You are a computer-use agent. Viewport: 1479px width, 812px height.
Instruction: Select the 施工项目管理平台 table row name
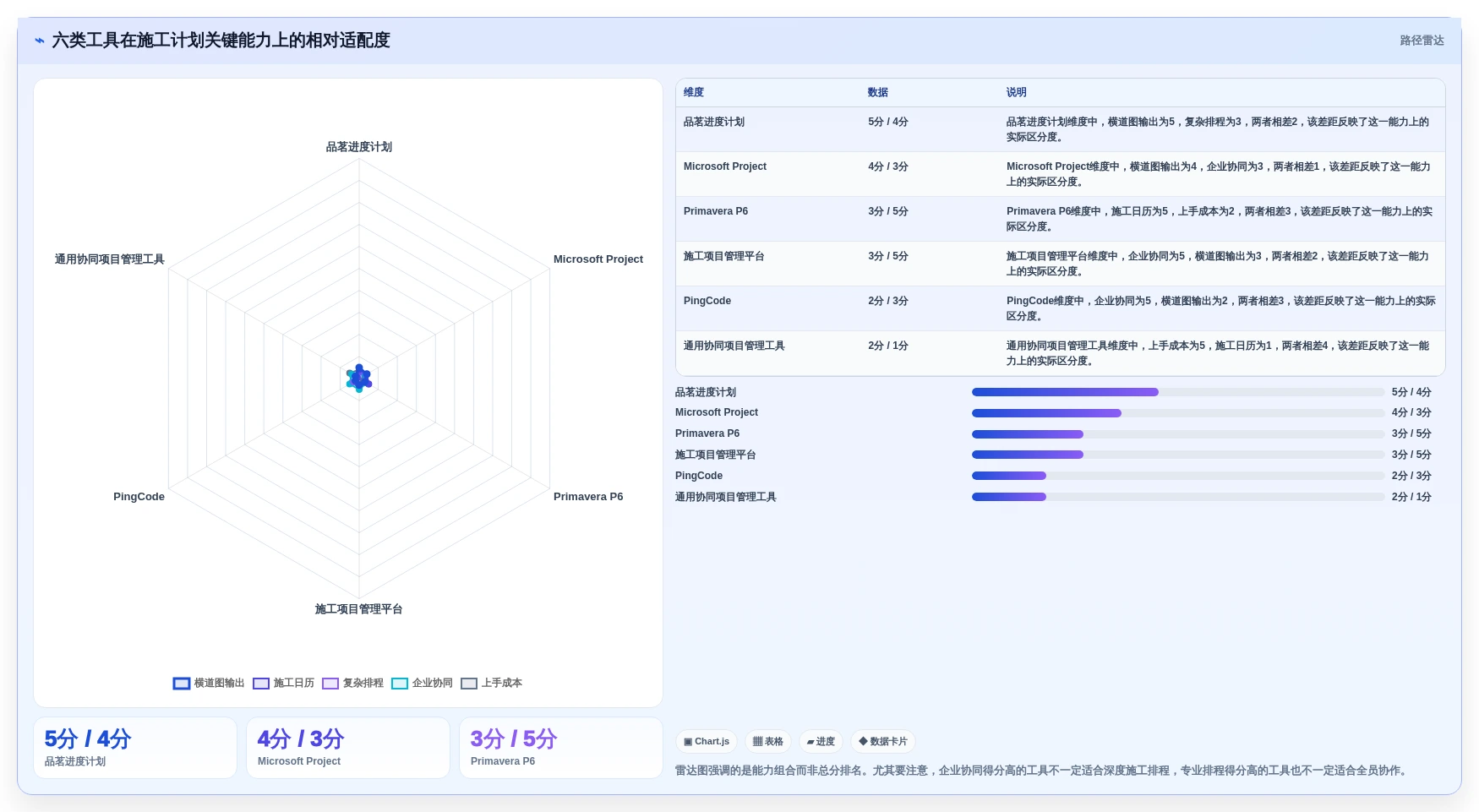[x=724, y=256]
